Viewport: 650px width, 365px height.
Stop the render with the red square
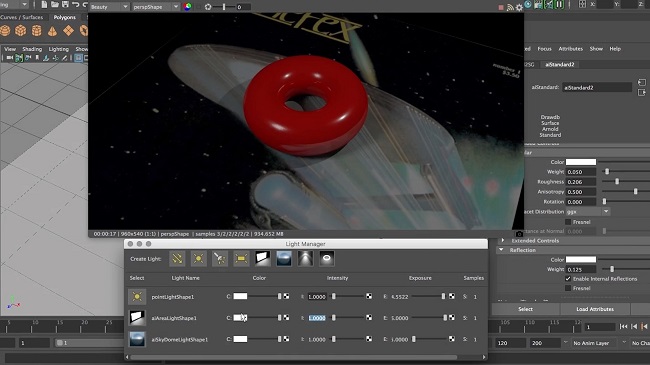click(501, 7)
